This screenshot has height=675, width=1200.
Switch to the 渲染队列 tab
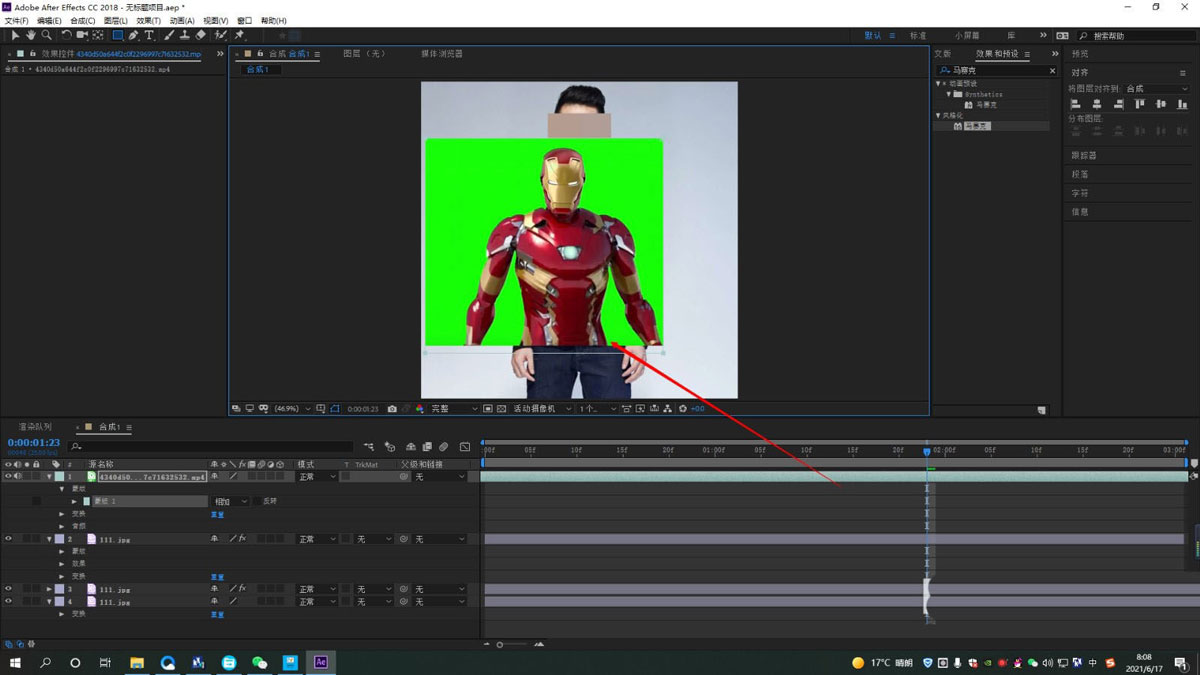tap(36, 427)
